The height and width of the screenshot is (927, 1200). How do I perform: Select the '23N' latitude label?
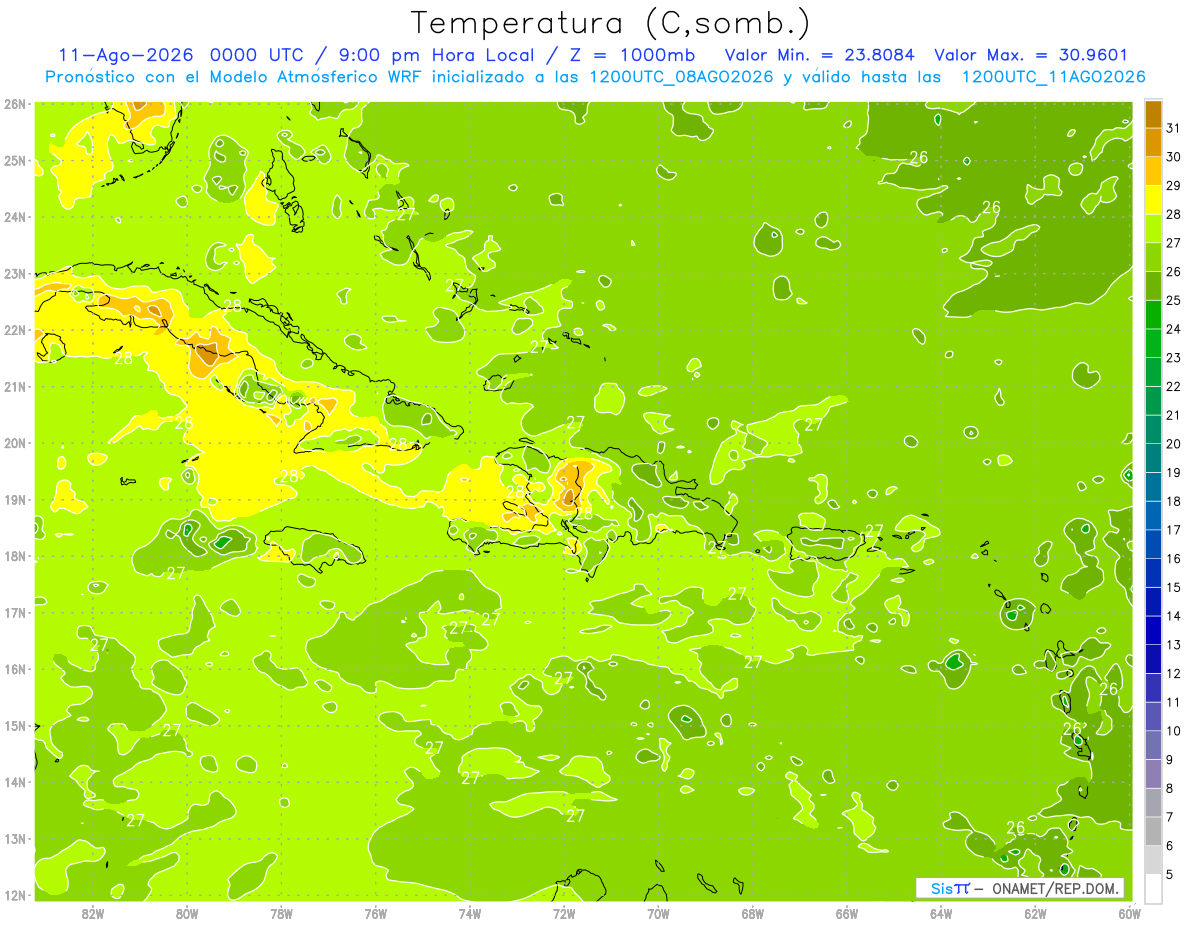click(x=15, y=273)
